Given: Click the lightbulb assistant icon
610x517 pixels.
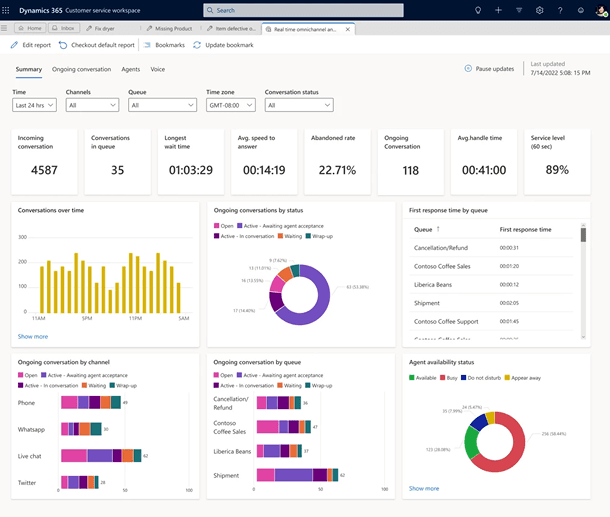Looking at the screenshot, I should pyautogui.click(x=478, y=11).
